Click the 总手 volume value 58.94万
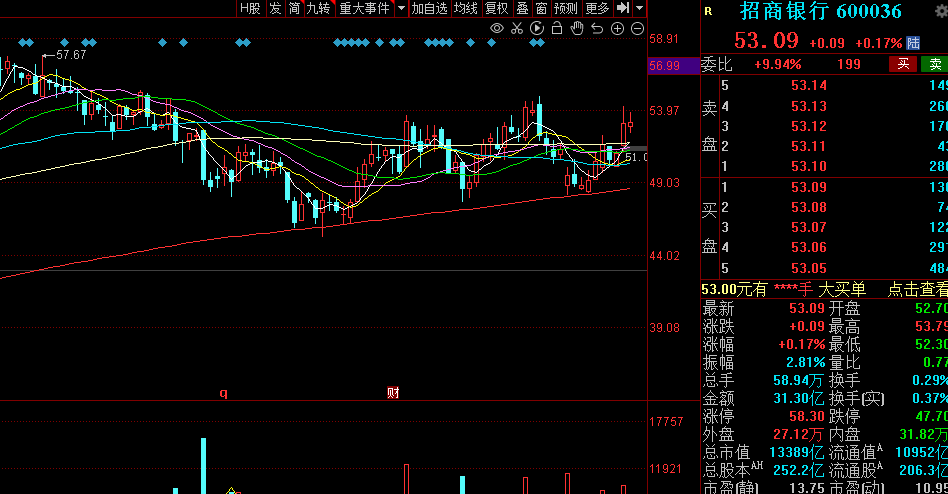Screen dimensions: 948x494 (799, 381)
